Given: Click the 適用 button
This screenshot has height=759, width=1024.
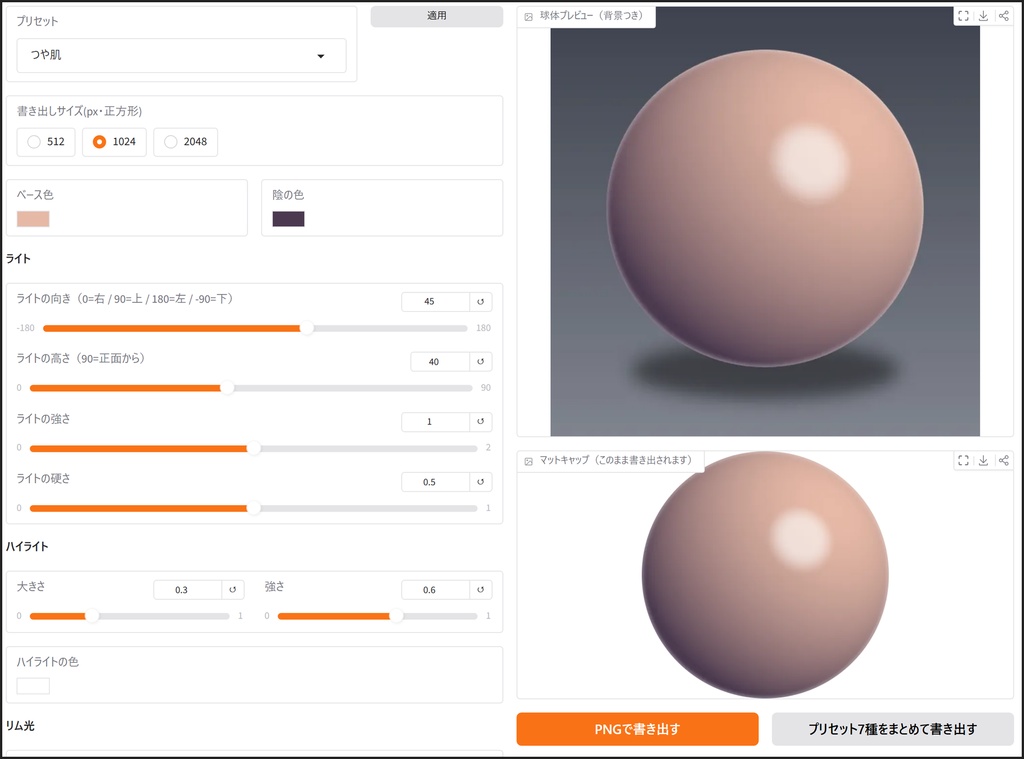Looking at the screenshot, I should pyautogui.click(x=437, y=16).
